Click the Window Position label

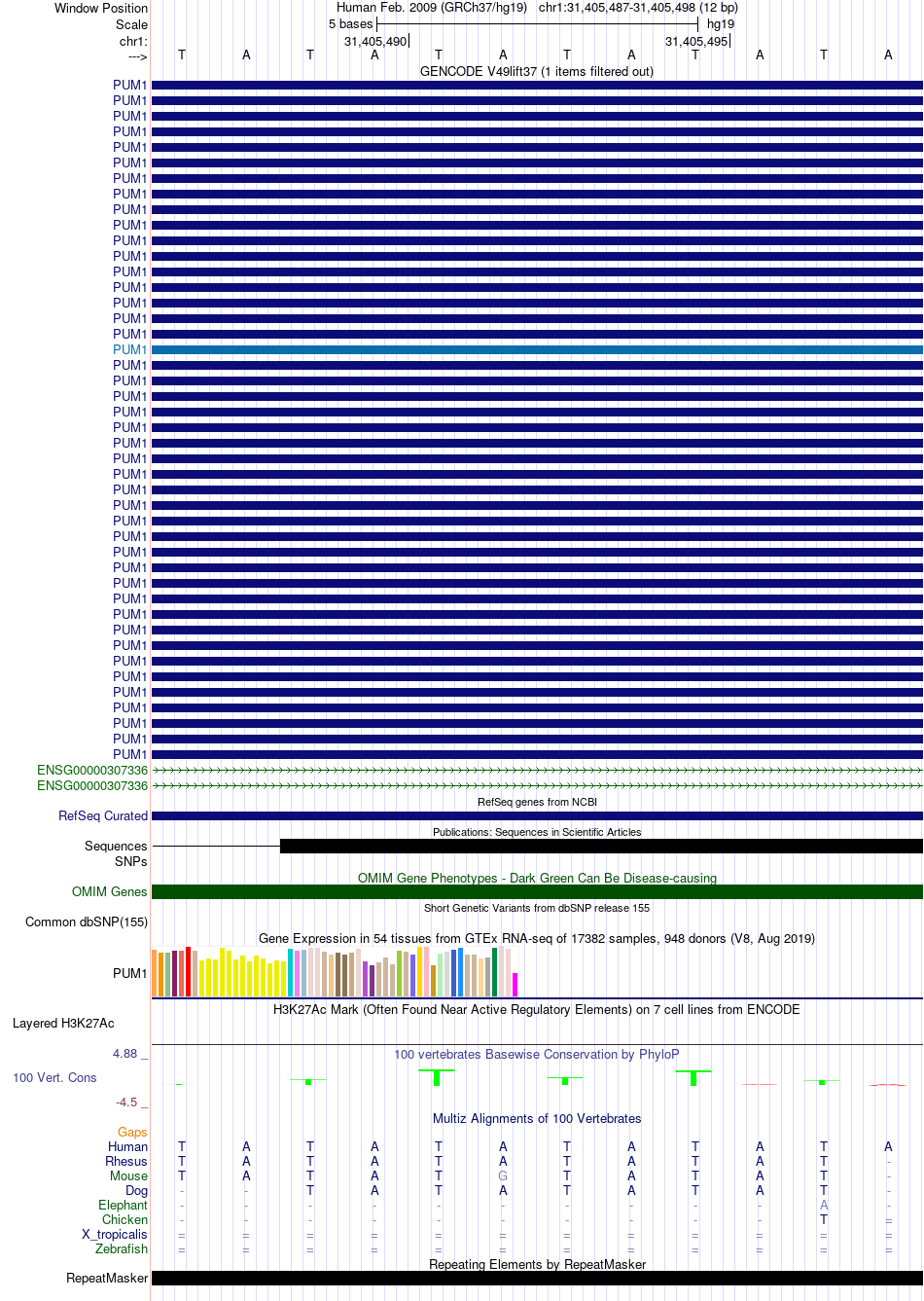click(101, 8)
